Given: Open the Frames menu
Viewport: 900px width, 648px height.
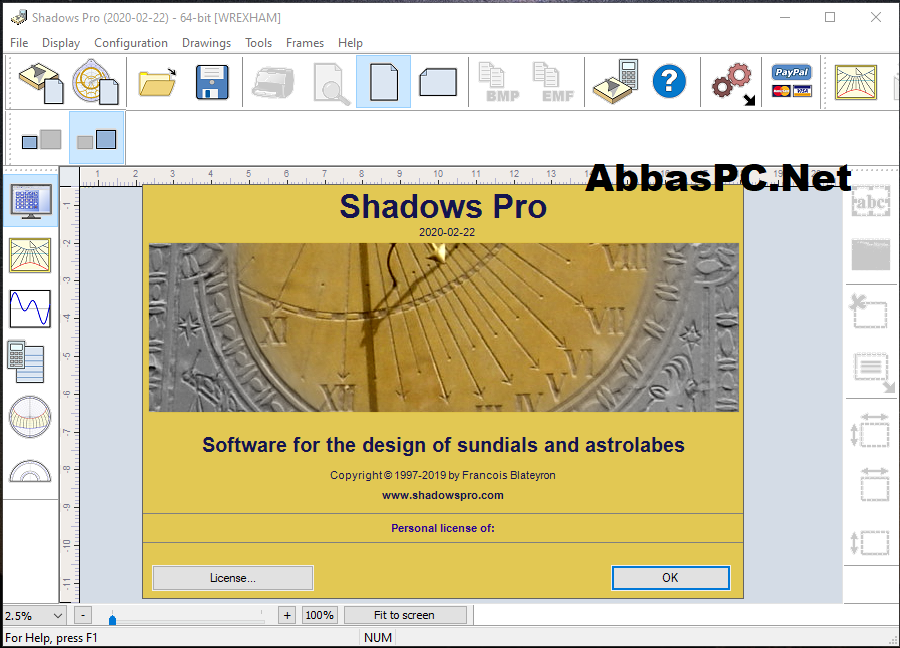Looking at the screenshot, I should pos(305,43).
